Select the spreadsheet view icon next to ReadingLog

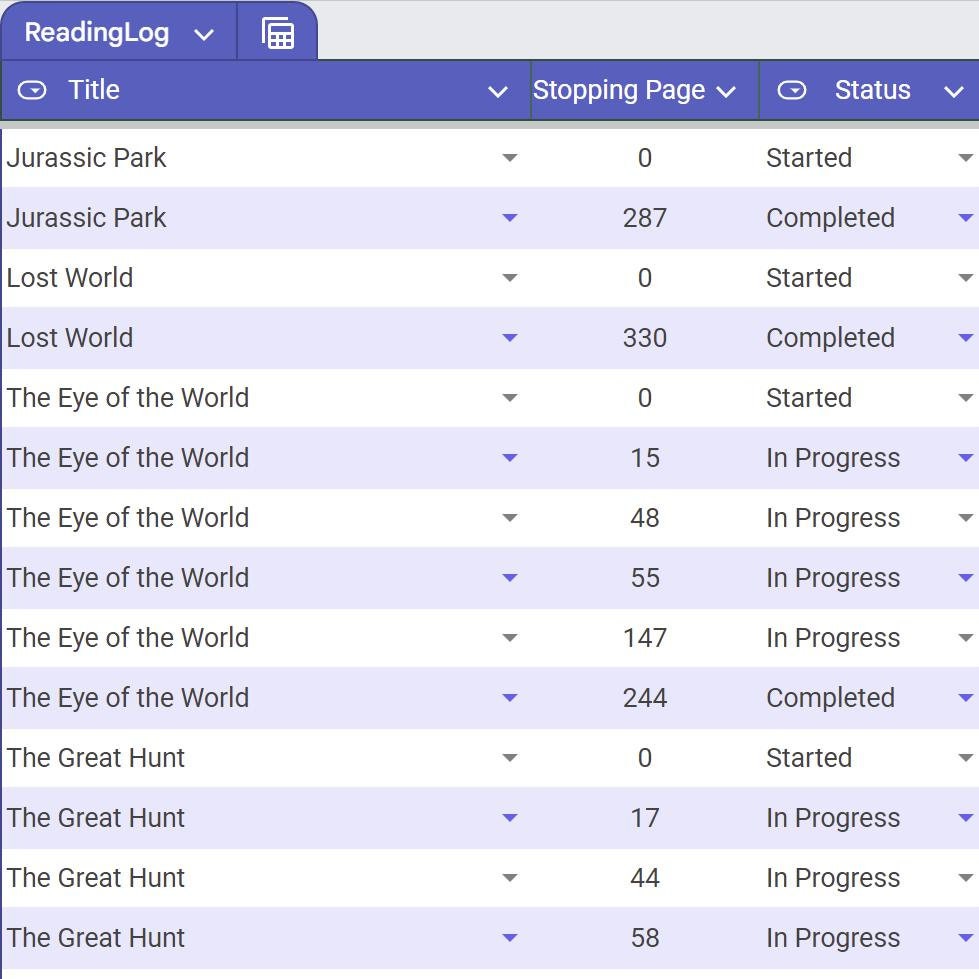277,32
